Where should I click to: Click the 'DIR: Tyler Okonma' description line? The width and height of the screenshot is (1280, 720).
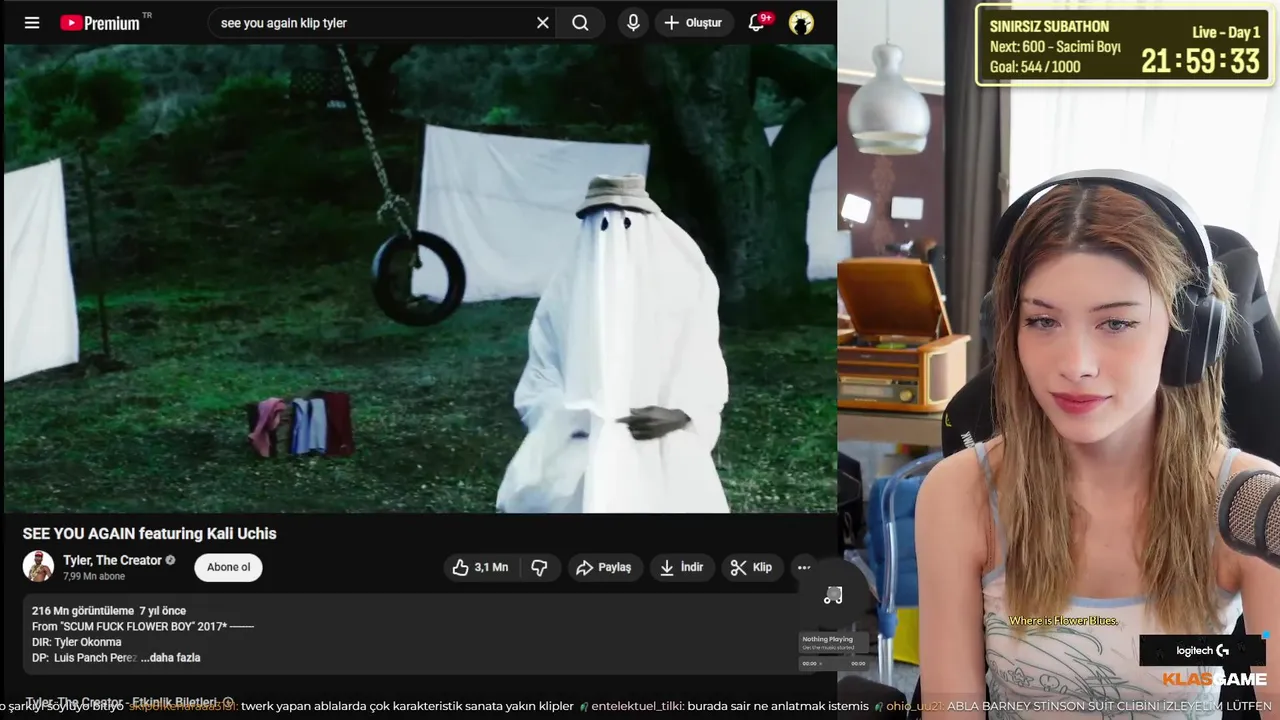click(76, 642)
